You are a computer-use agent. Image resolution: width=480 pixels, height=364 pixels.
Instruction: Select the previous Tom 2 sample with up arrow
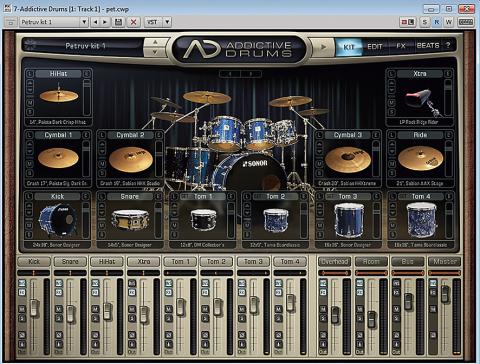point(247,205)
